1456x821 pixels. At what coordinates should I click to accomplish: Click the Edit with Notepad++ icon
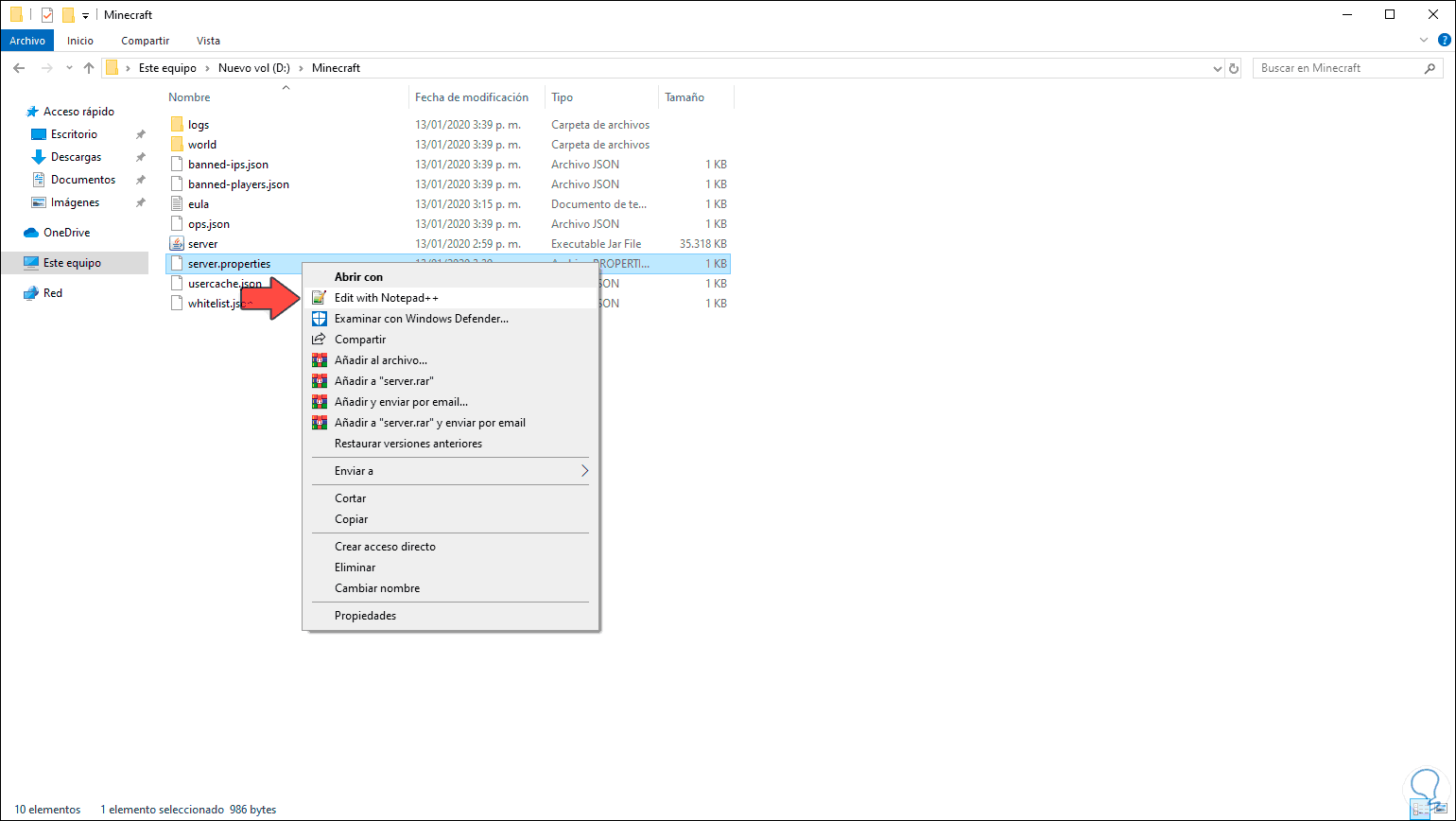tap(319, 298)
